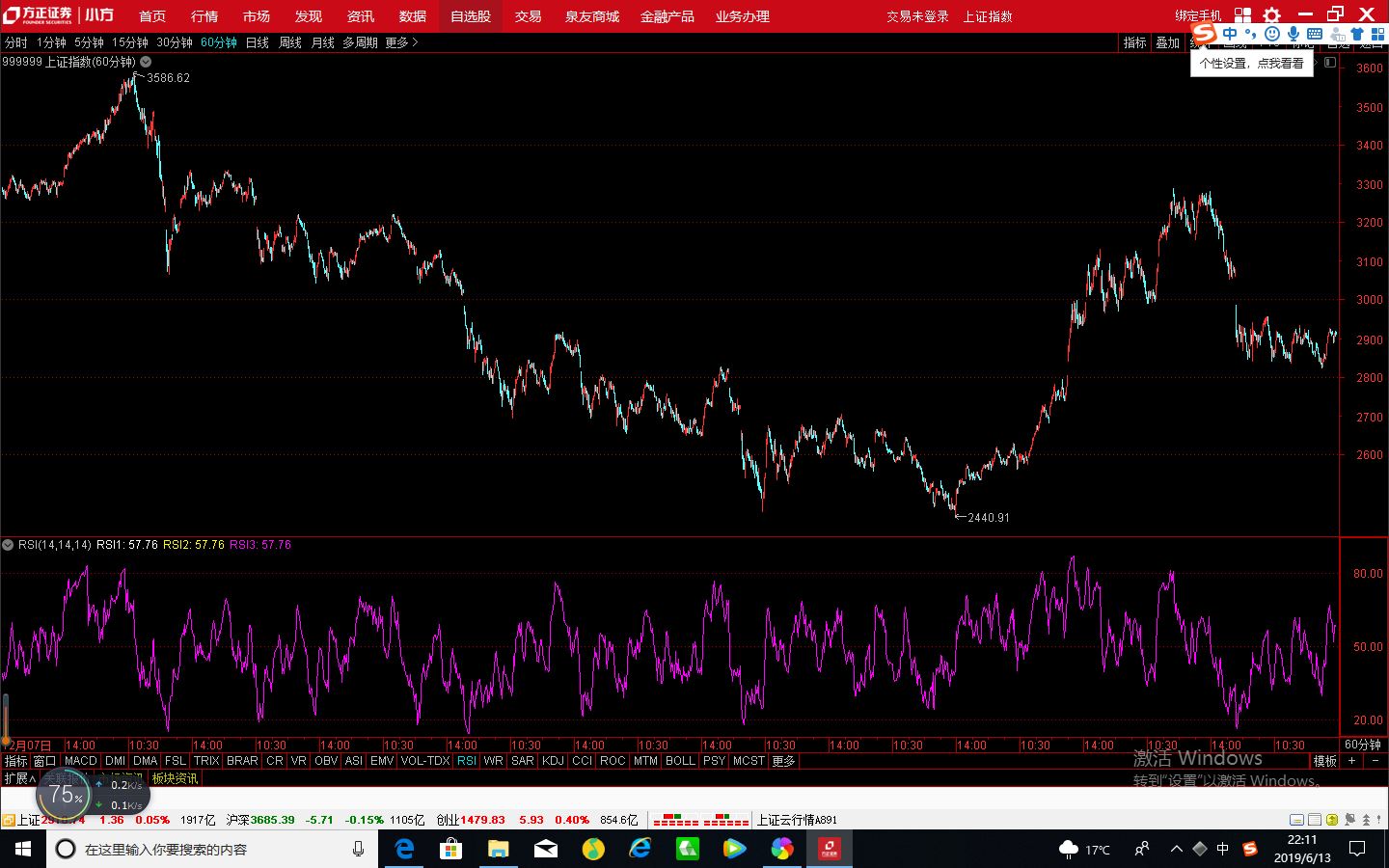Switch Sogou Chinese/English mode icon
This screenshot has width=1389, height=868.
[x=1231, y=35]
